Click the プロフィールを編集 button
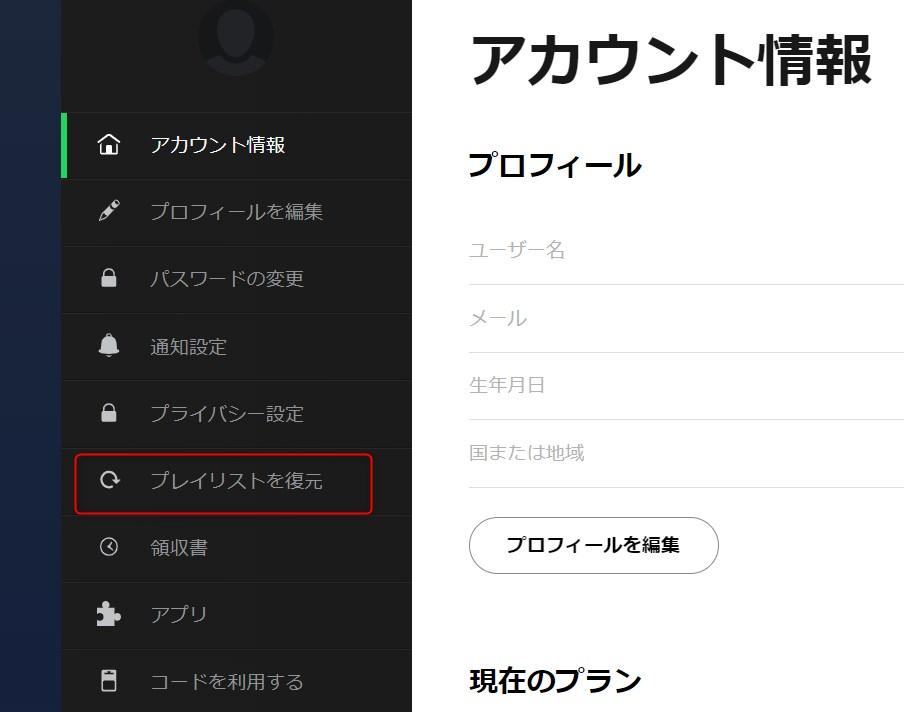 593,546
